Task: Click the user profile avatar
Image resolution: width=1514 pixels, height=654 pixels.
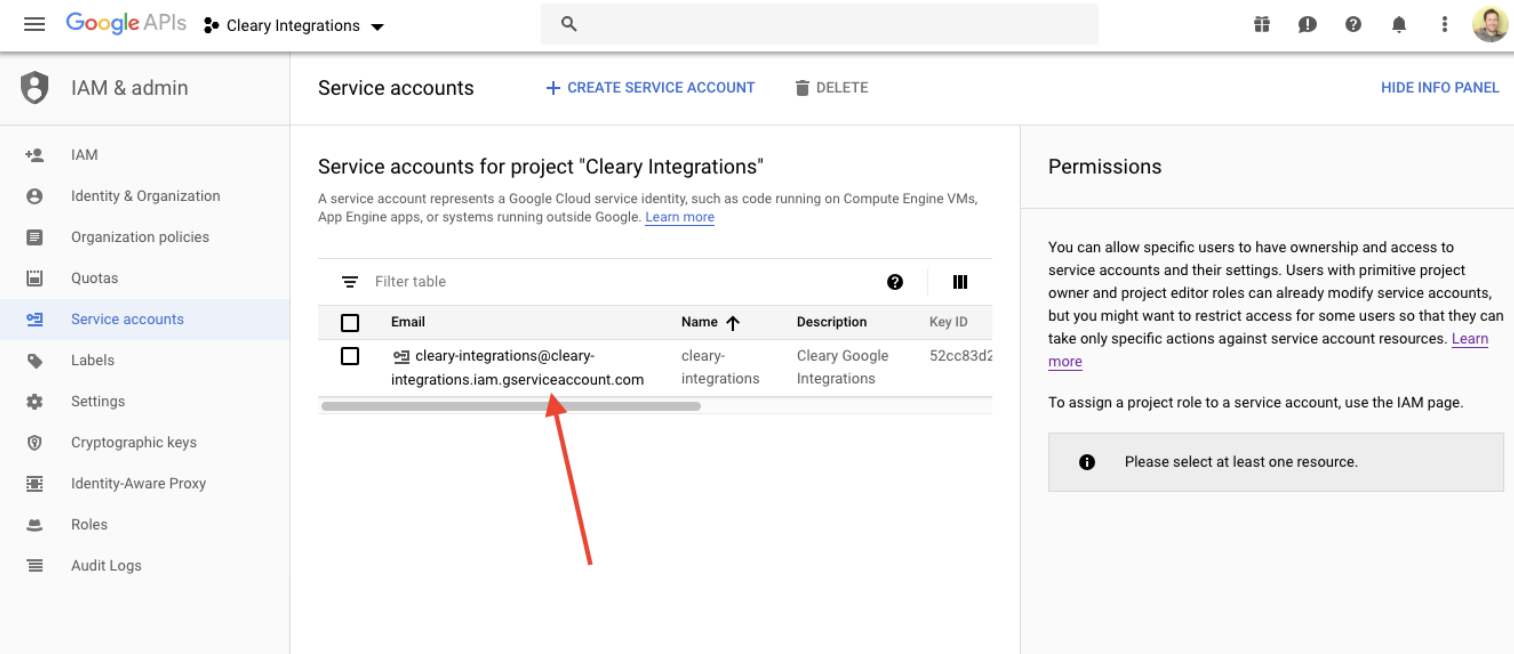Action: click(1490, 25)
